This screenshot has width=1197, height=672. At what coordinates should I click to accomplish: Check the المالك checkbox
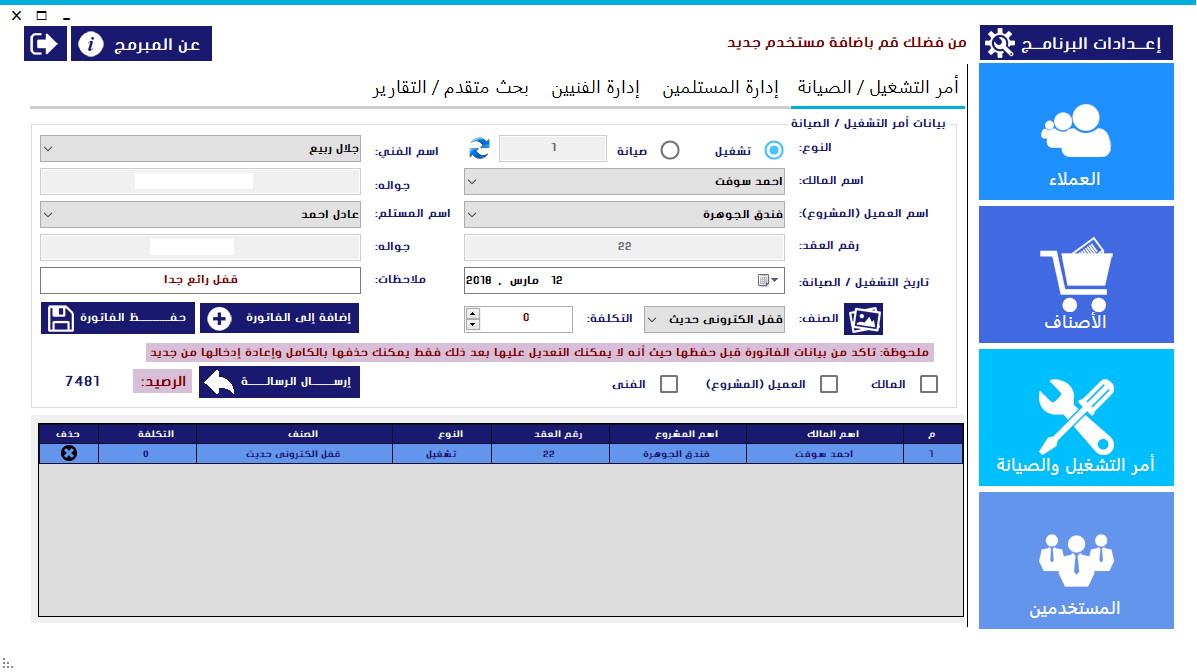(928, 383)
